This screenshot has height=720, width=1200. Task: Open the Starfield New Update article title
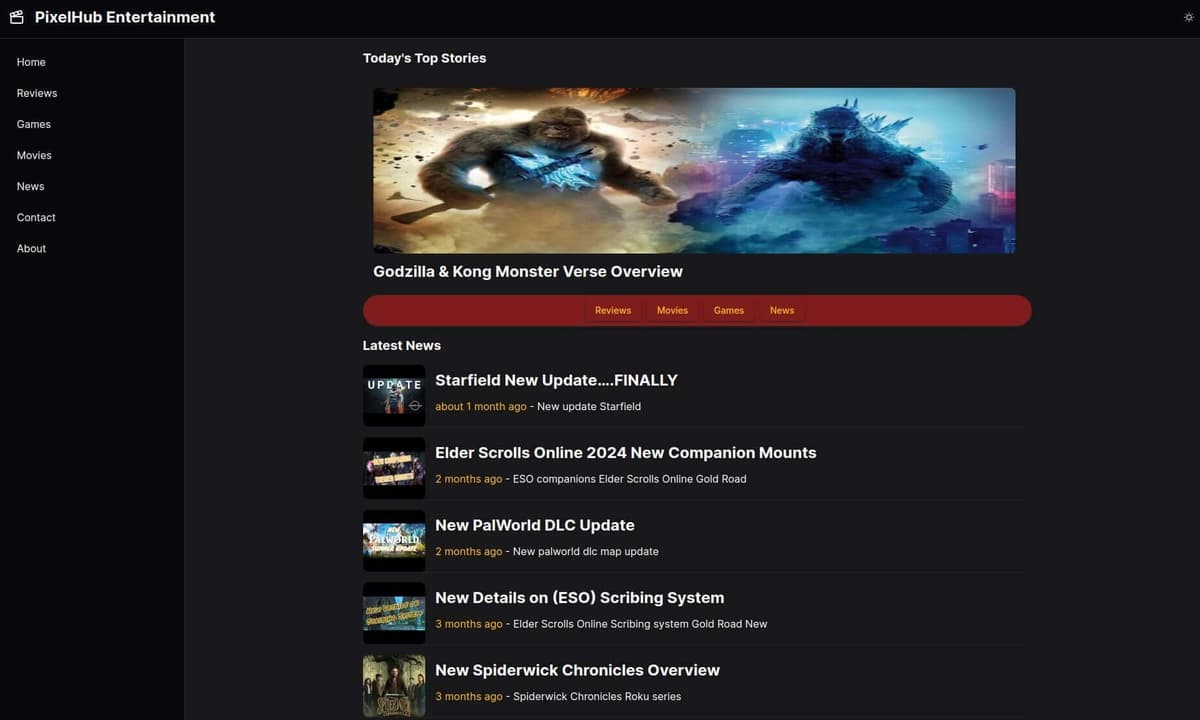pos(556,380)
